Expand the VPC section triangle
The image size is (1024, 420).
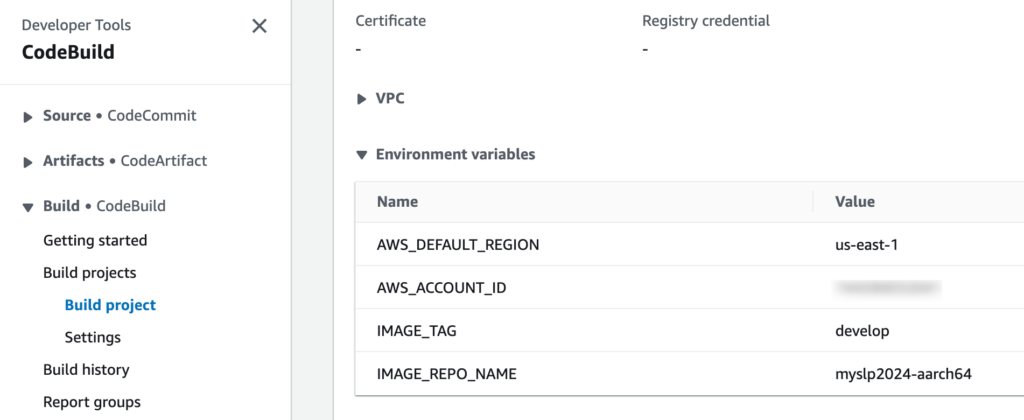[x=362, y=99]
